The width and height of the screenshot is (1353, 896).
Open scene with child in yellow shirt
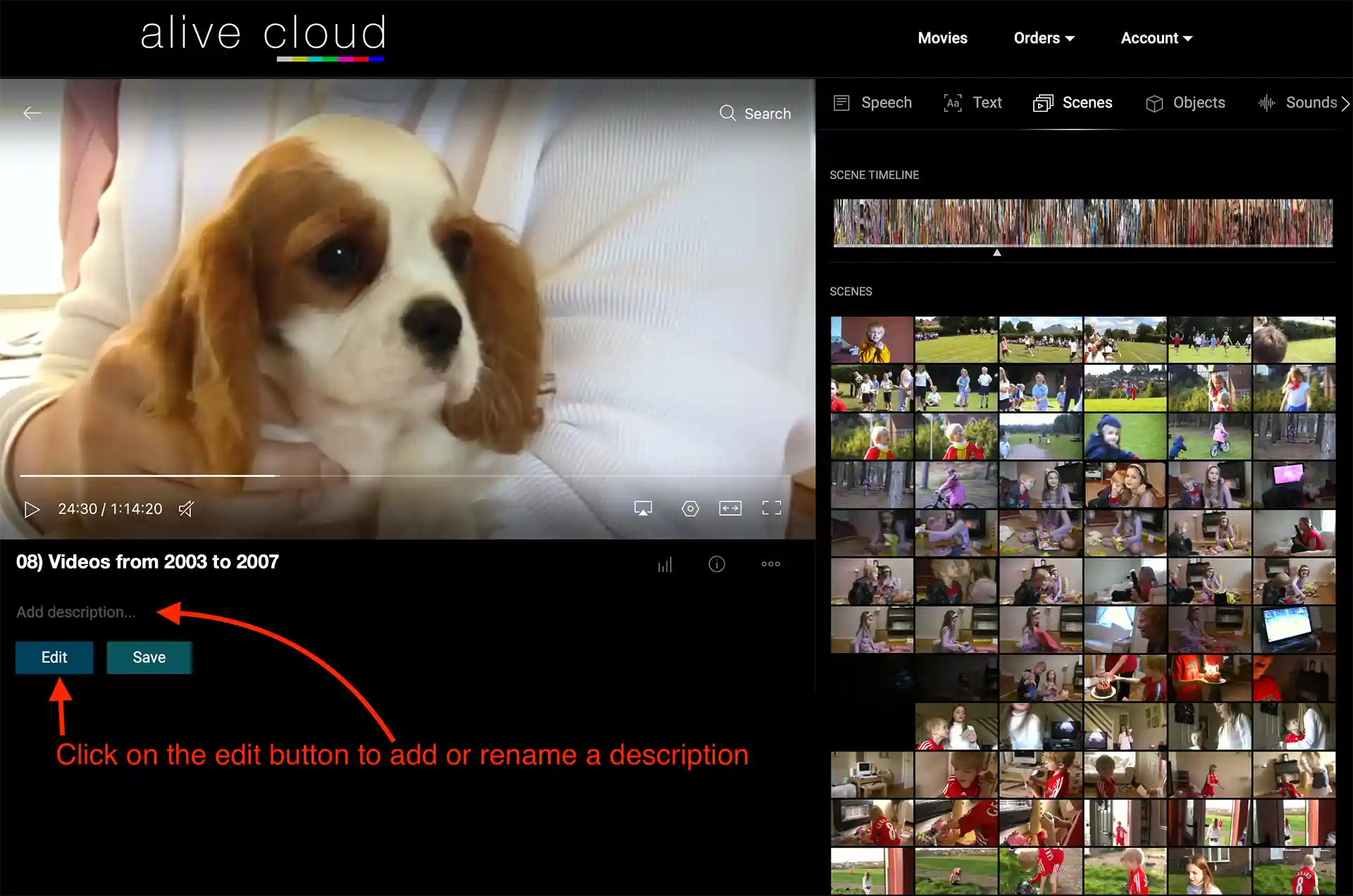(872, 340)
